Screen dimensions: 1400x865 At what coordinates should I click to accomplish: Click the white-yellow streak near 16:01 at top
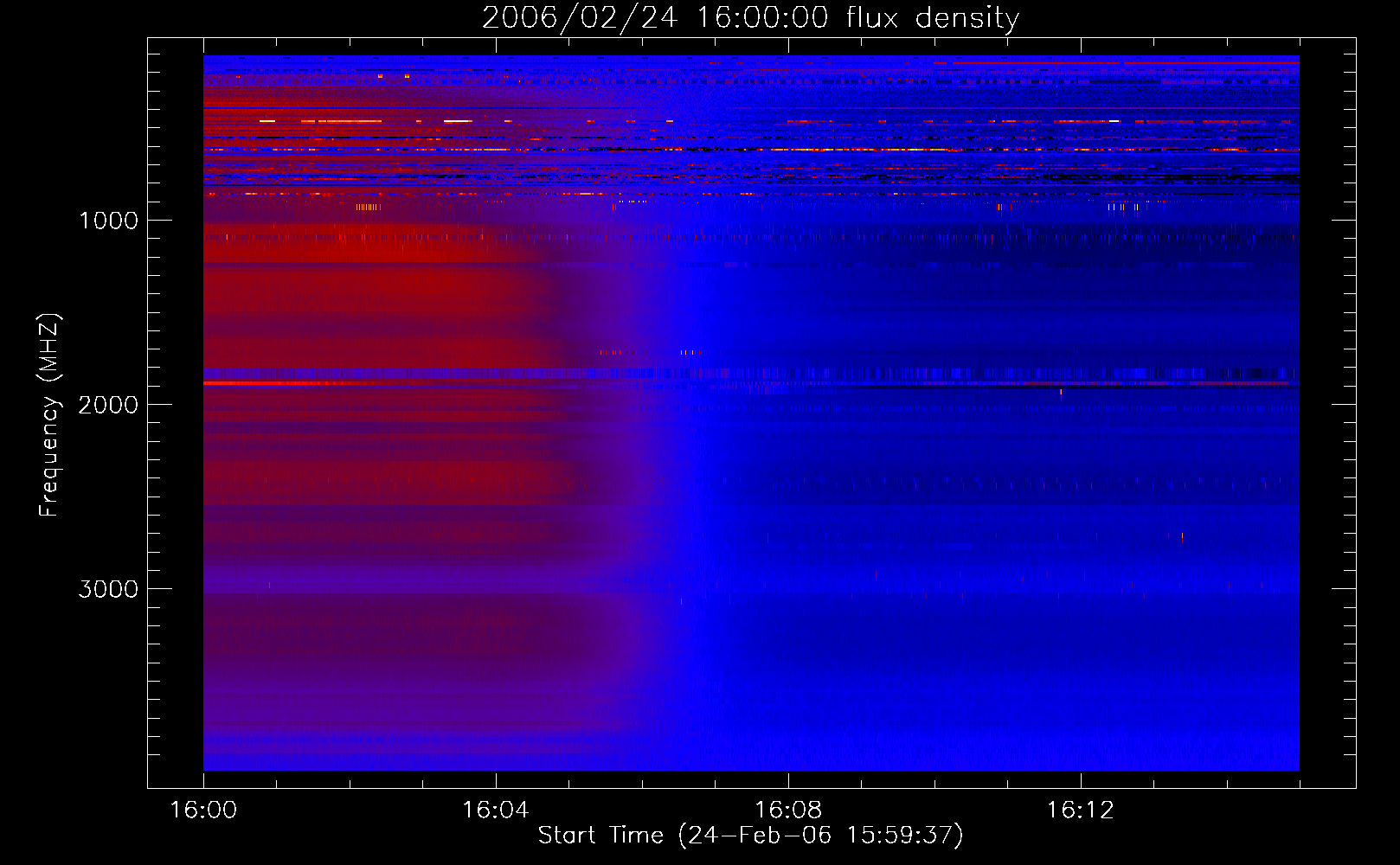(267, 121)
